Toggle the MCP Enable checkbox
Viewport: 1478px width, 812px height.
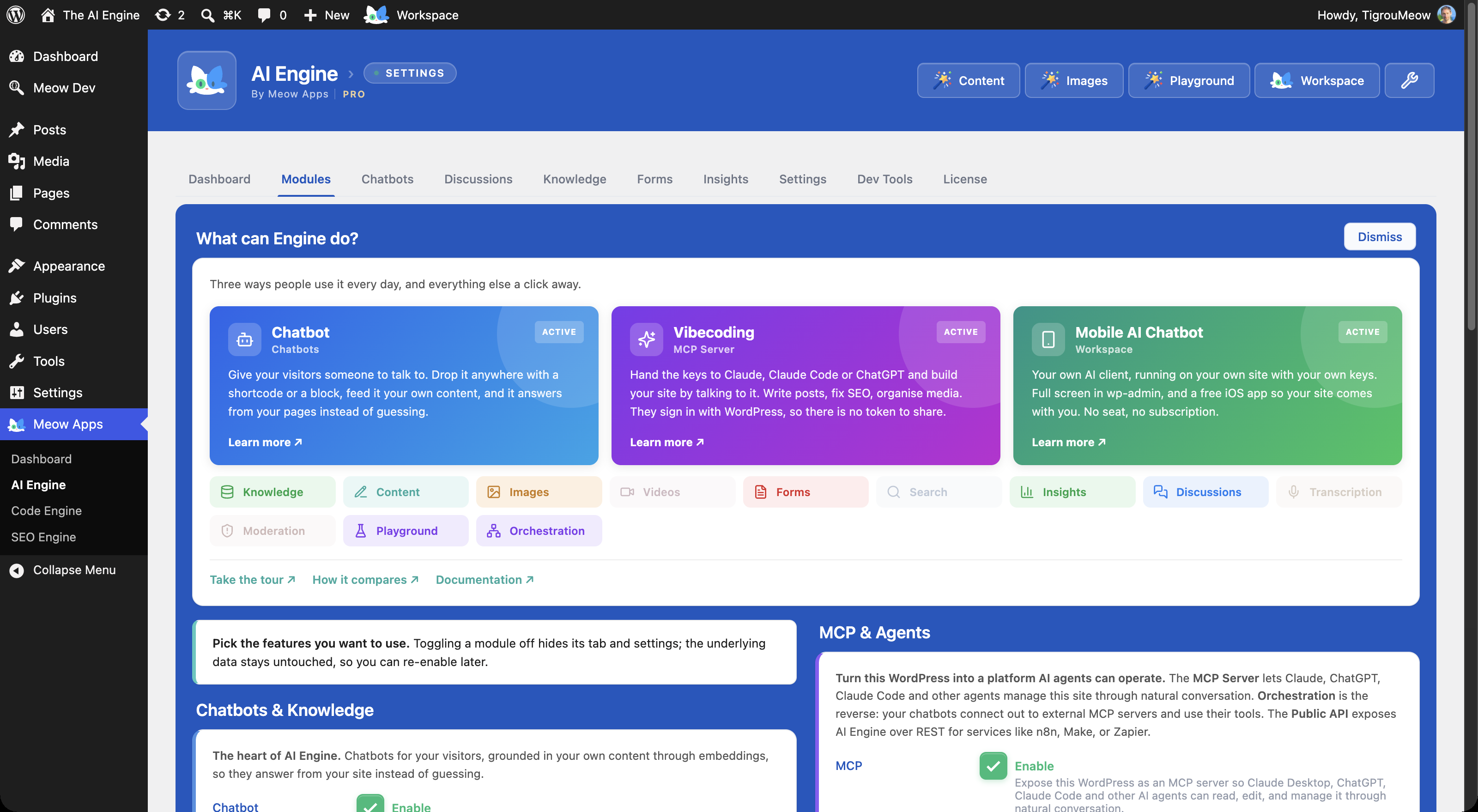[x=993, y=765]
